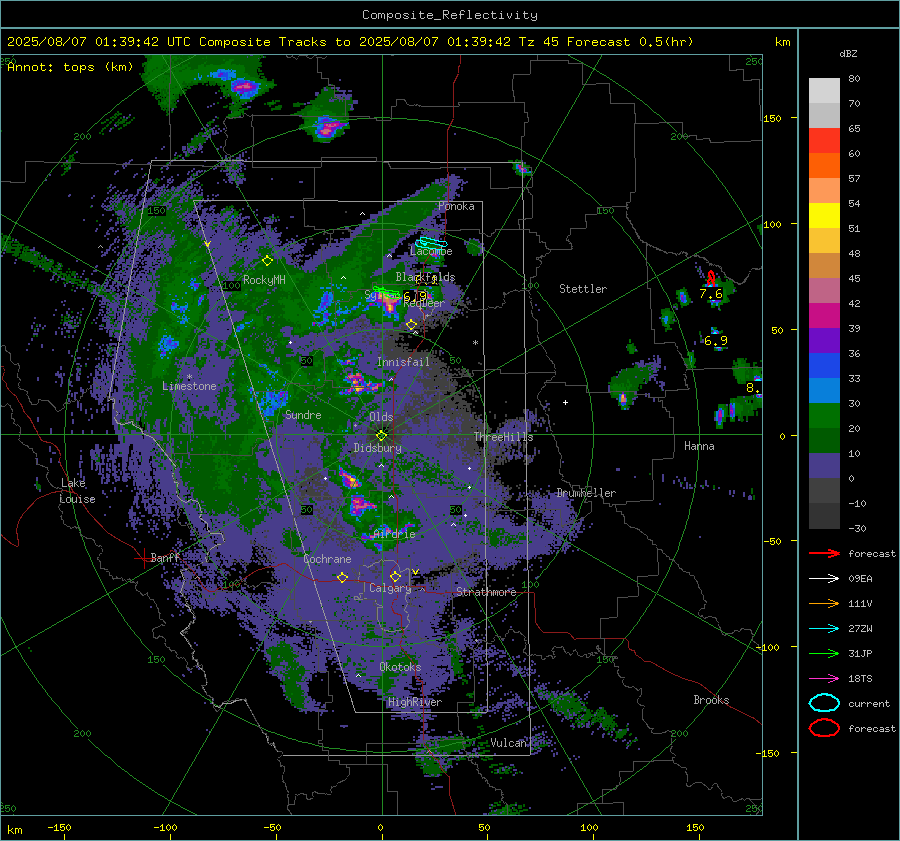Select the royal blue dBZ legend swatch
Screen dimensions: 900x841
[x=824, y=366]
